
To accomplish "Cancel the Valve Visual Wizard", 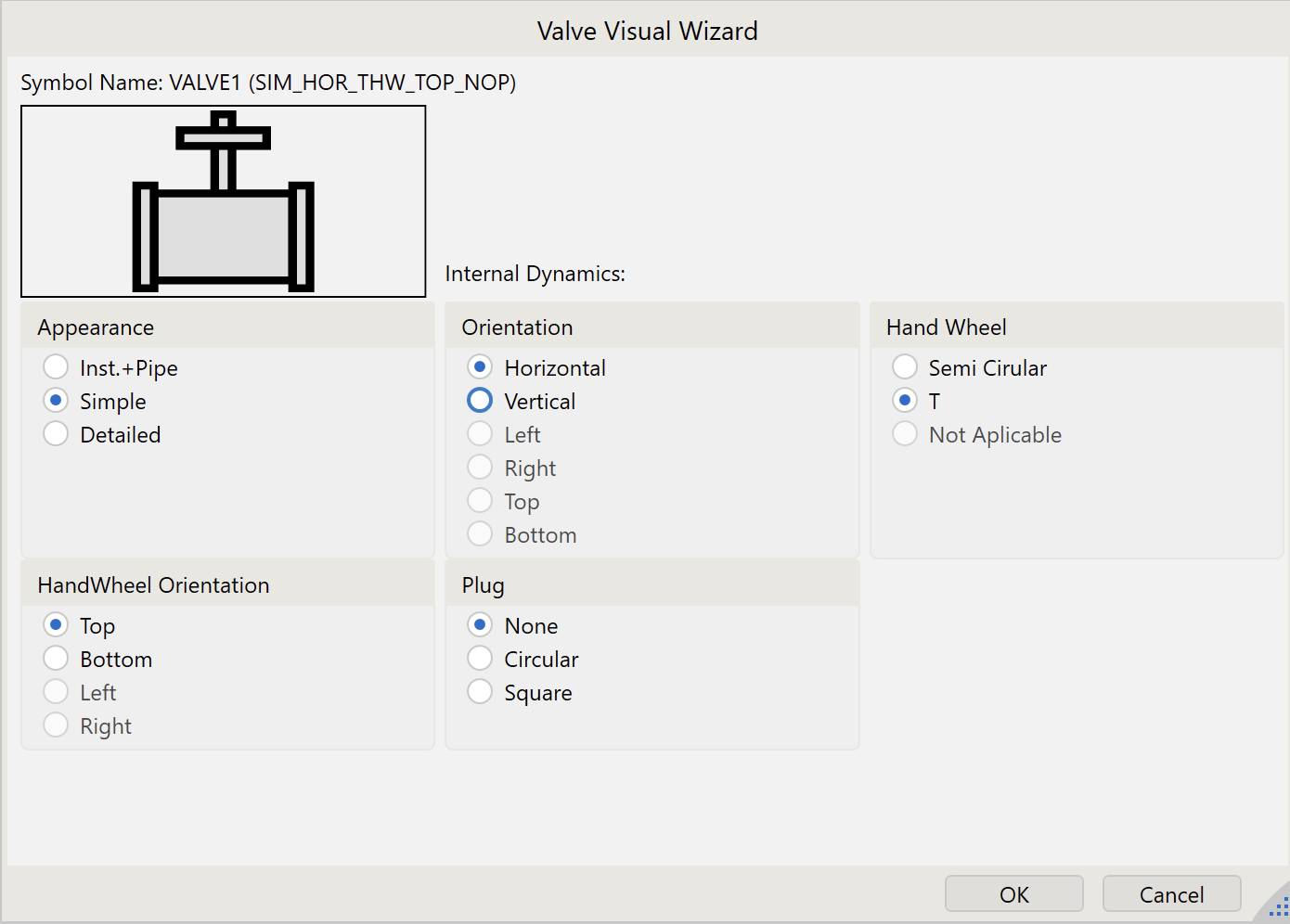I will [x=1171, y=894].
